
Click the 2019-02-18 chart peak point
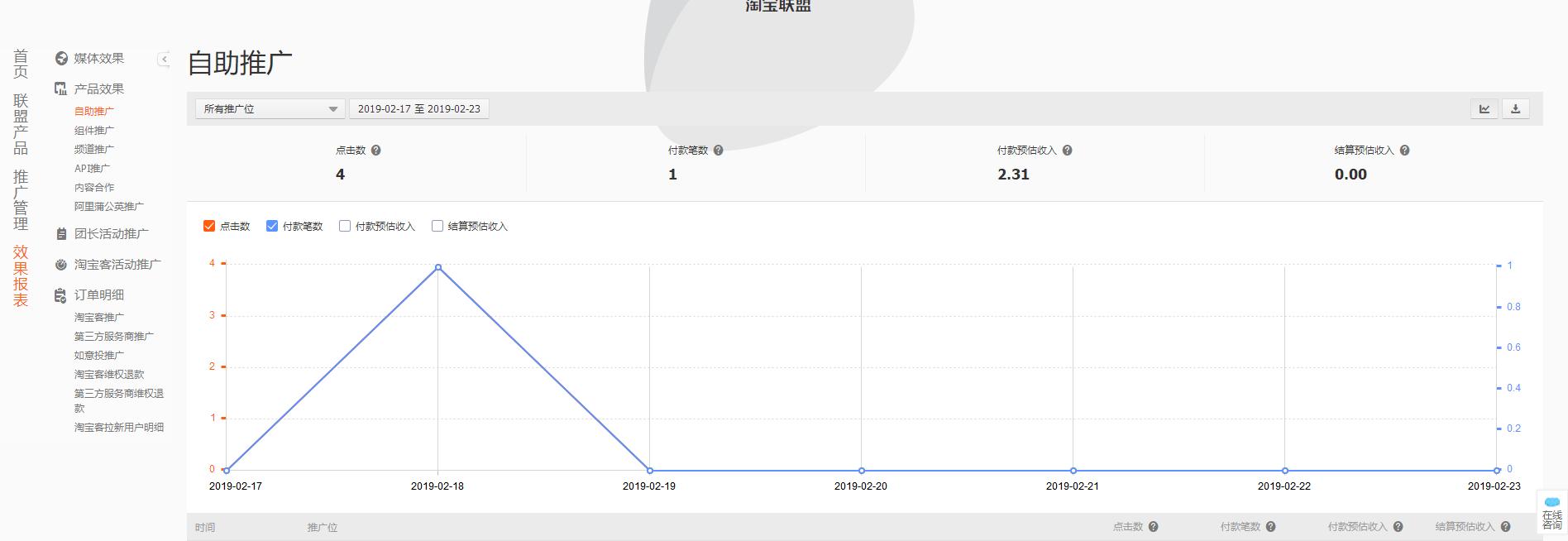click(x=438, y=267)
